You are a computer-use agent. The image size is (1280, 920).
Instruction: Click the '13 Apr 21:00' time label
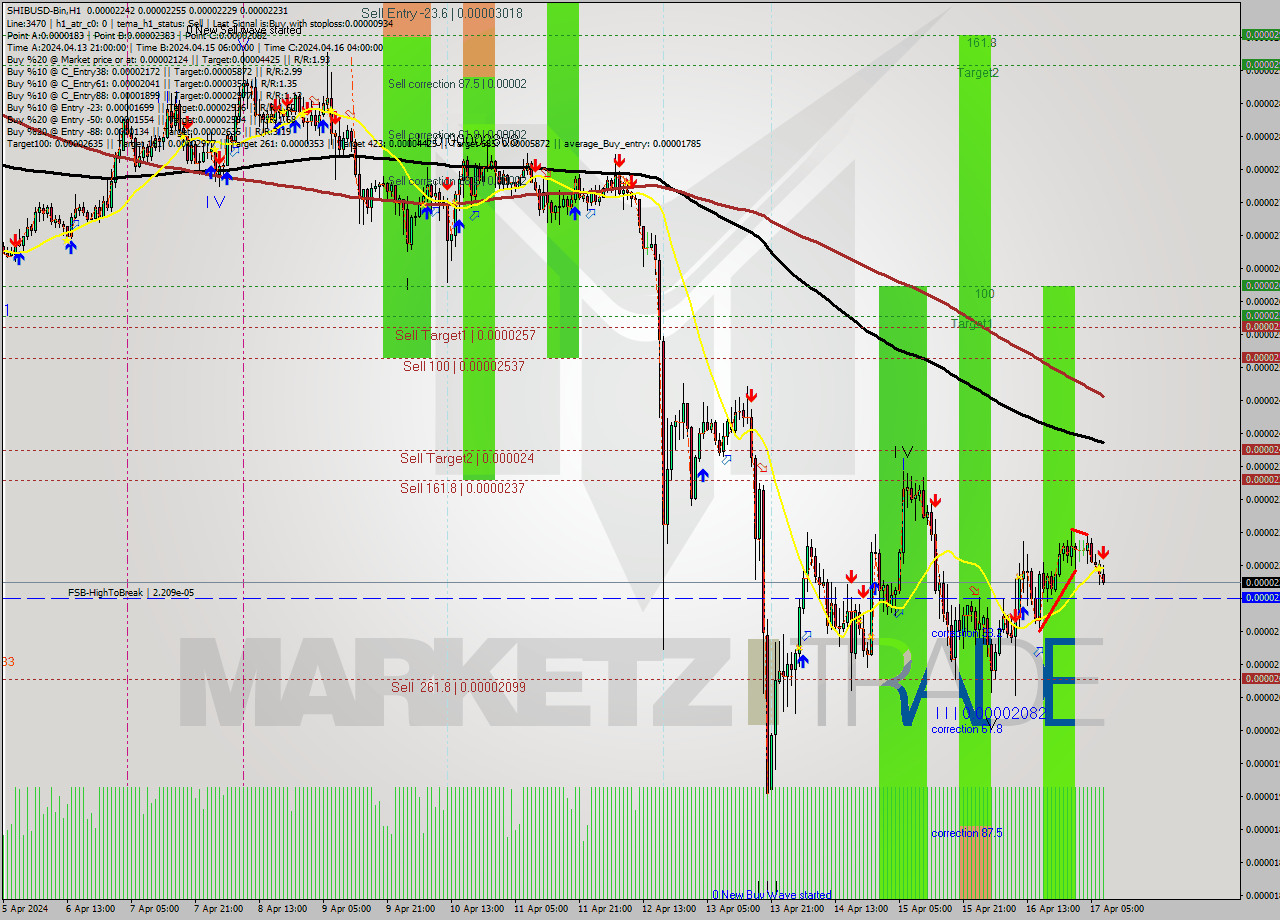coord(796,909)
